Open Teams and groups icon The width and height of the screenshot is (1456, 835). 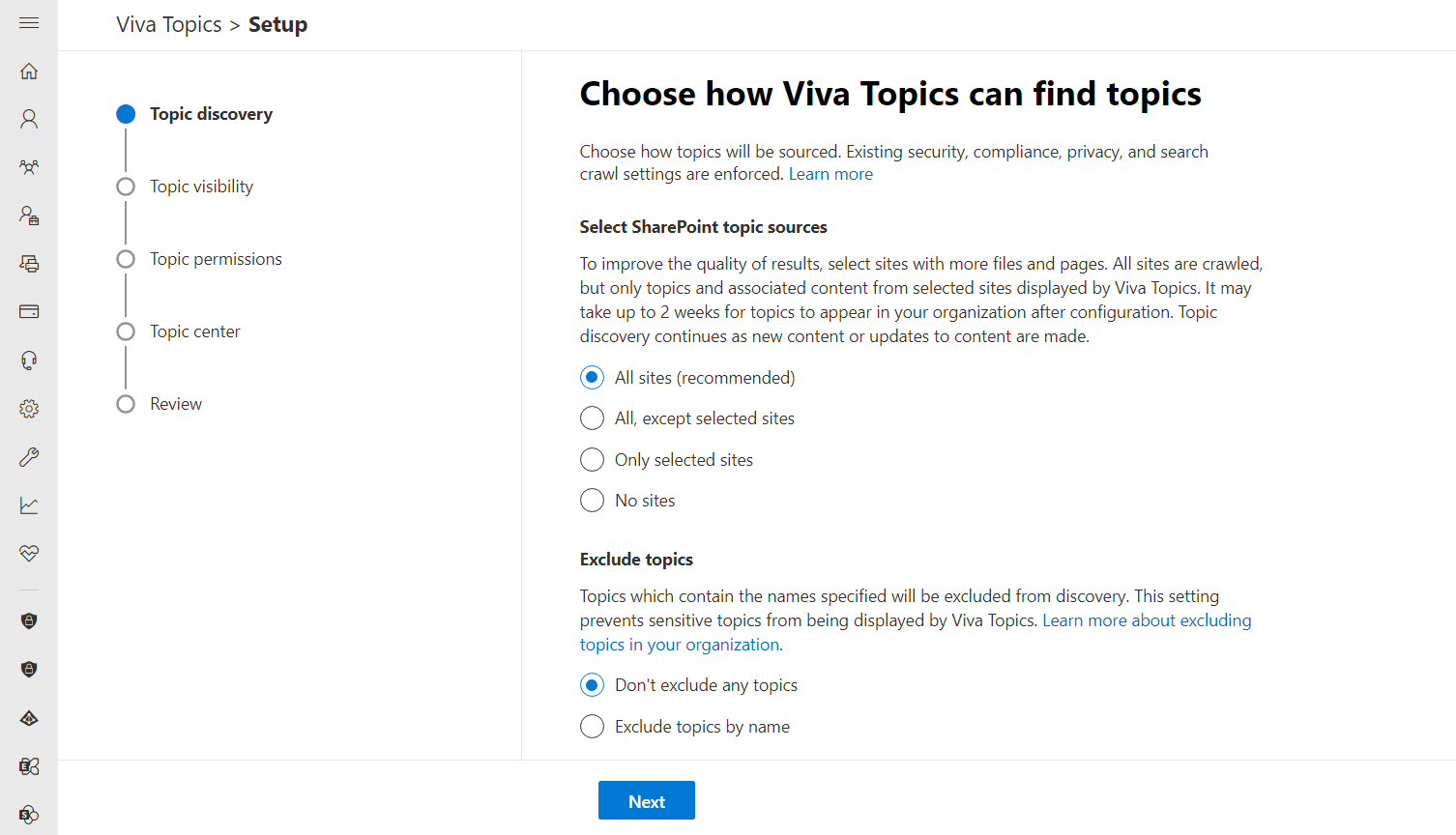pos(29,167)
